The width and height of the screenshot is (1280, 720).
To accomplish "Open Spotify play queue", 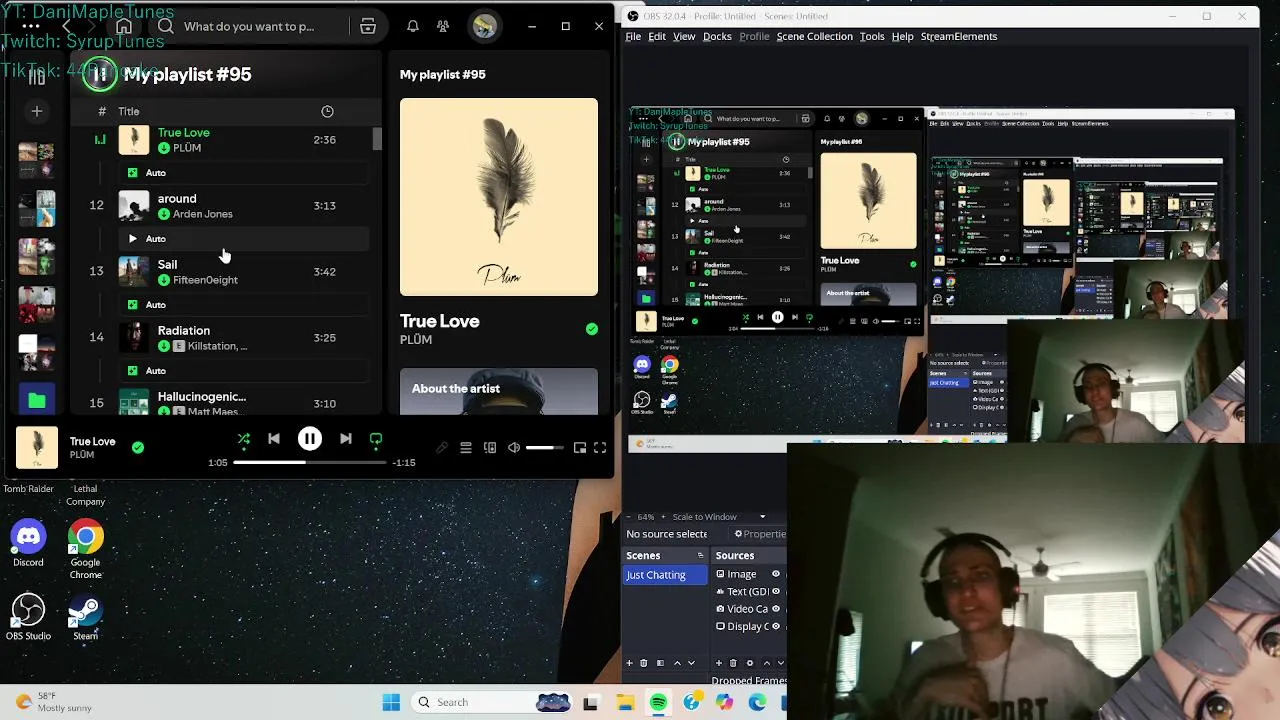I will (466, 448).
